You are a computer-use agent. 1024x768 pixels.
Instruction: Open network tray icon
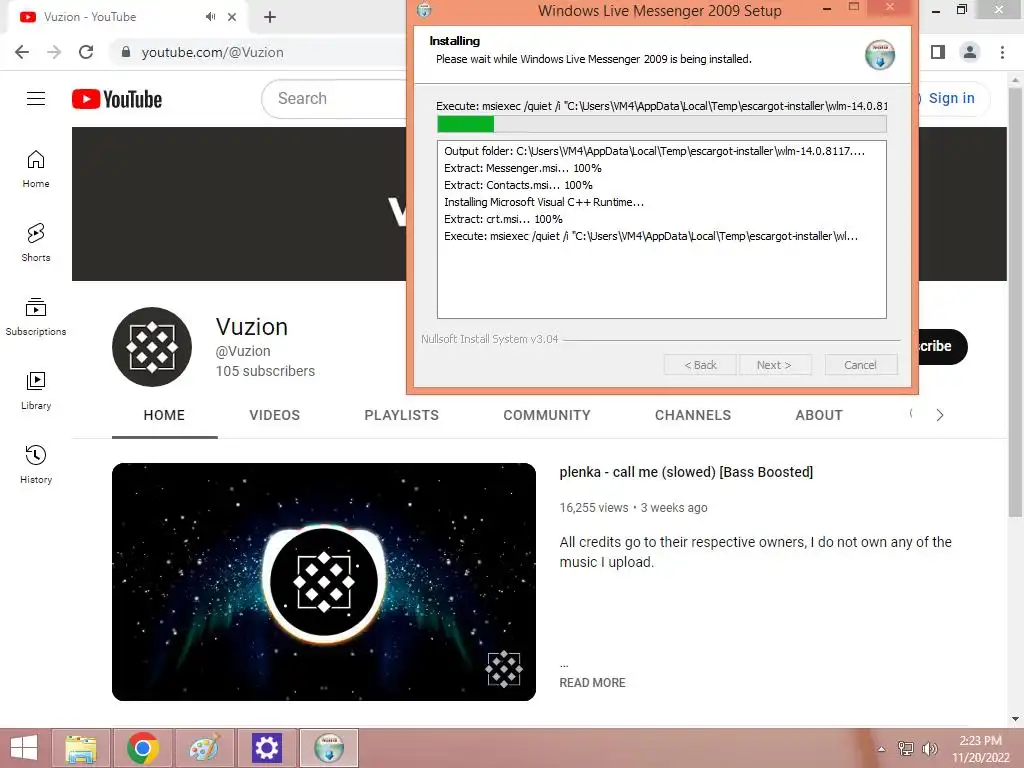pos(906,749)
